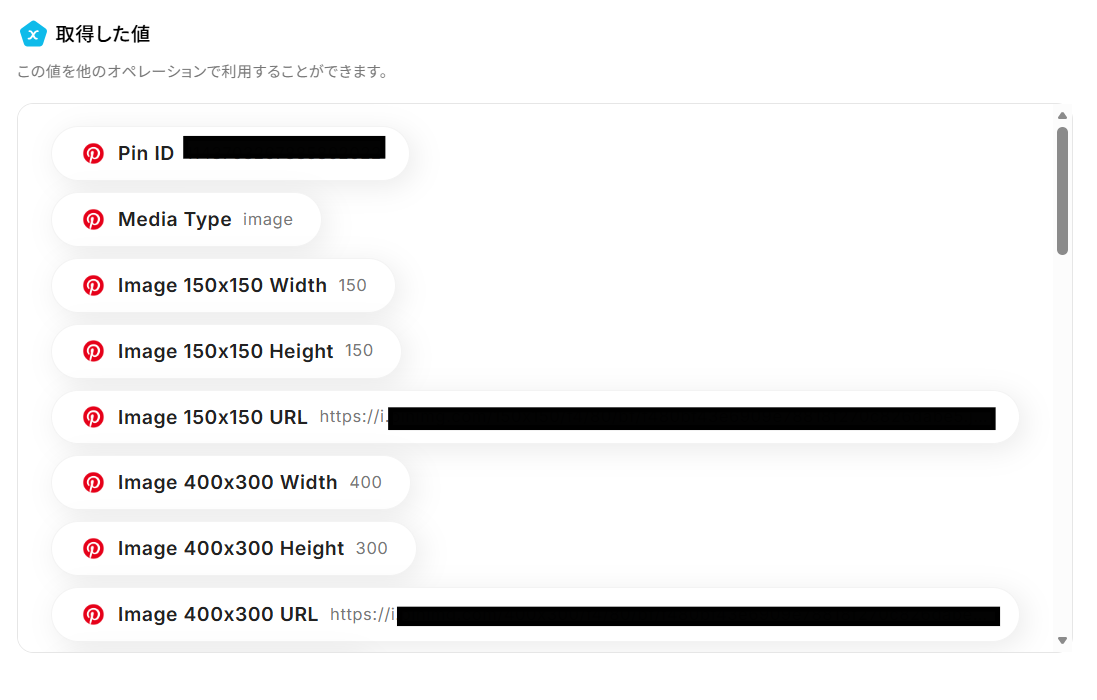Click Pinterest icon next to Image 400x300 Width
Image resolution: width=1097 pixels, height=700 pixels.
tap(93, 483)
